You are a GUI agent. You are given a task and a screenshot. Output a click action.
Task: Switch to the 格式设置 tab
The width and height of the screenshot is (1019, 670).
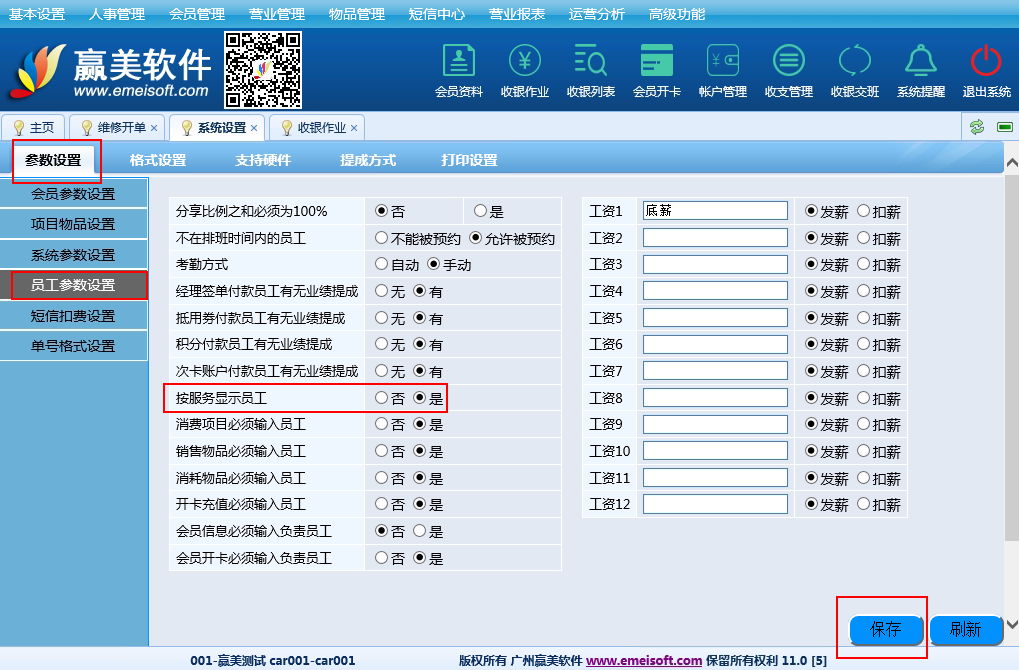pyautogui.click(x=158, y=160)
